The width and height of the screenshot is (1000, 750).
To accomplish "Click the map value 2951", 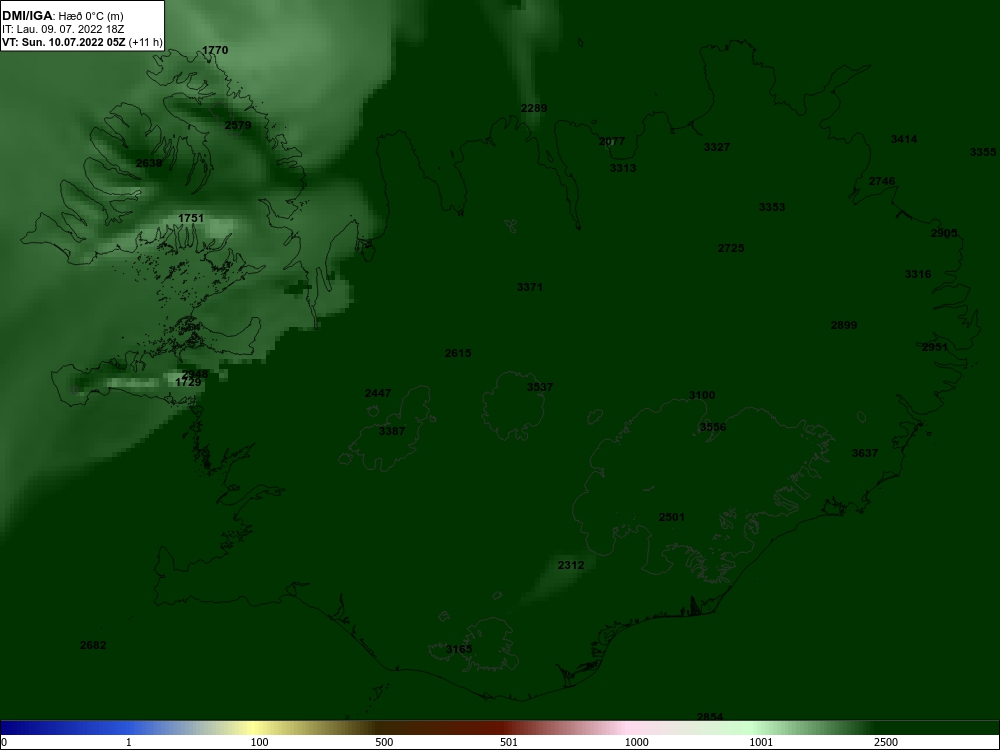I will (935, 348).
